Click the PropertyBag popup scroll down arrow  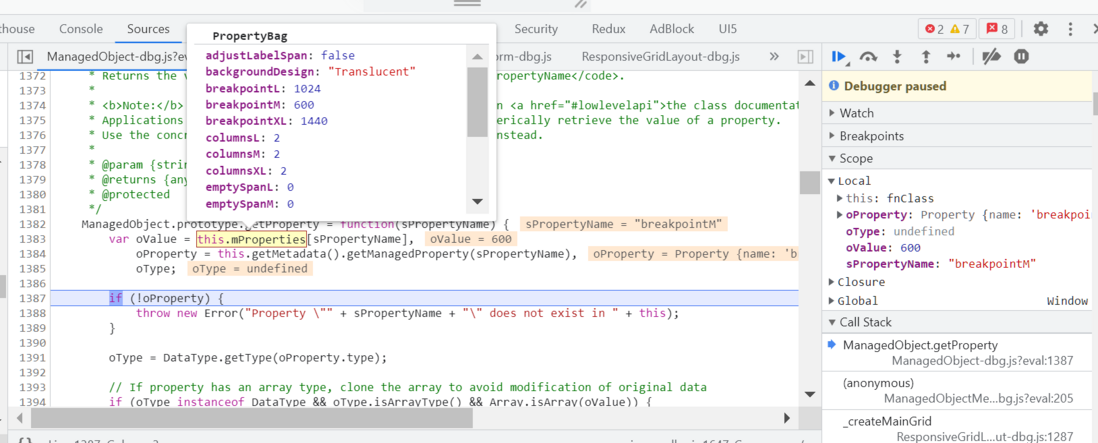[x=478, y=202]
